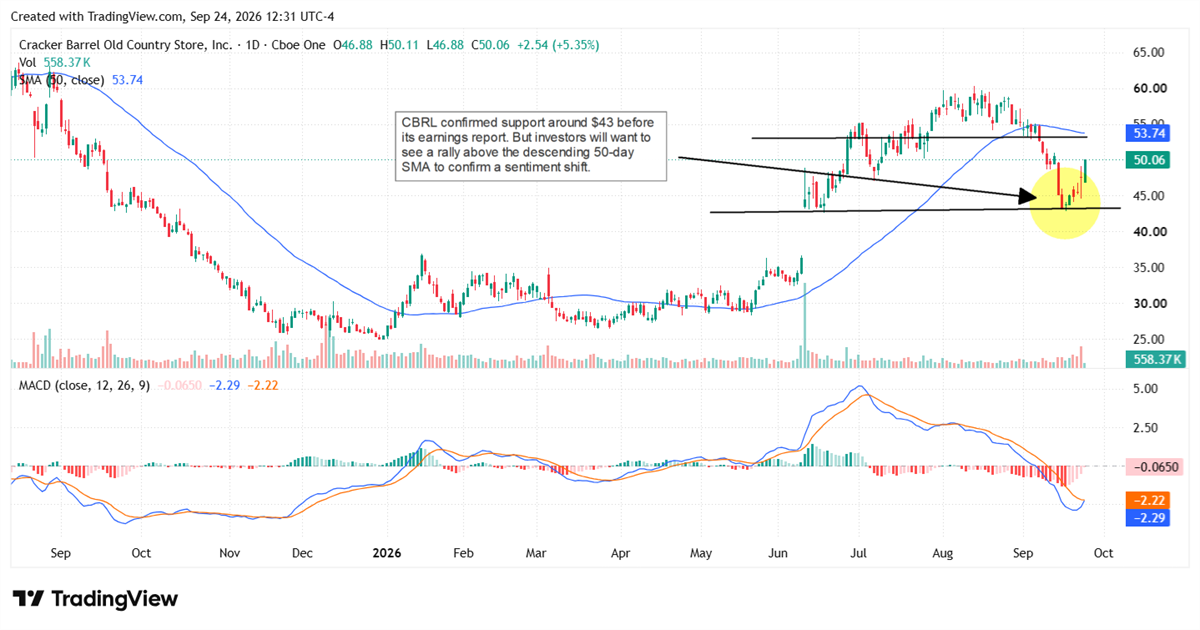Click the 25.00 price axis label
This screenshot has height=630, width=1200.
coord(1151,340)
